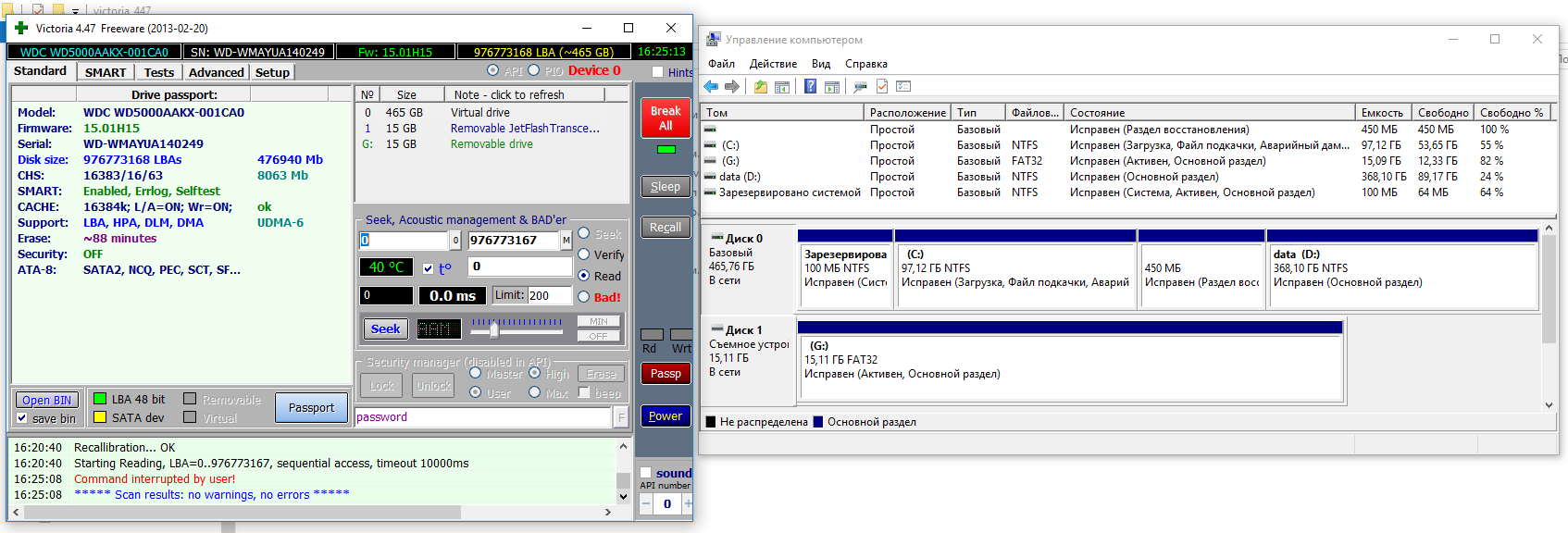Screen dimensions: 1568x533
Task: Click the disk rescan icon in the toolbar
Action: 860,87
